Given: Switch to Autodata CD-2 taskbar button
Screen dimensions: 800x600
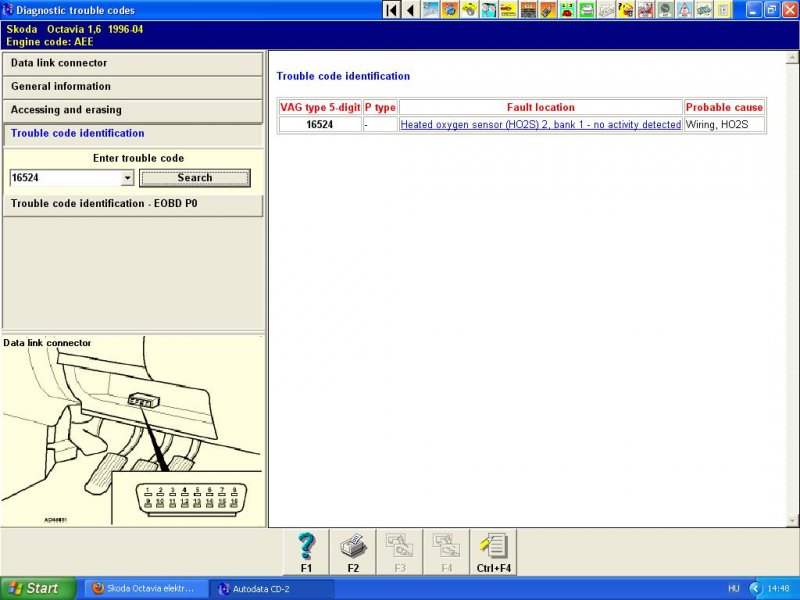Looking at the screenshot, I should click(x=272, y=588).
